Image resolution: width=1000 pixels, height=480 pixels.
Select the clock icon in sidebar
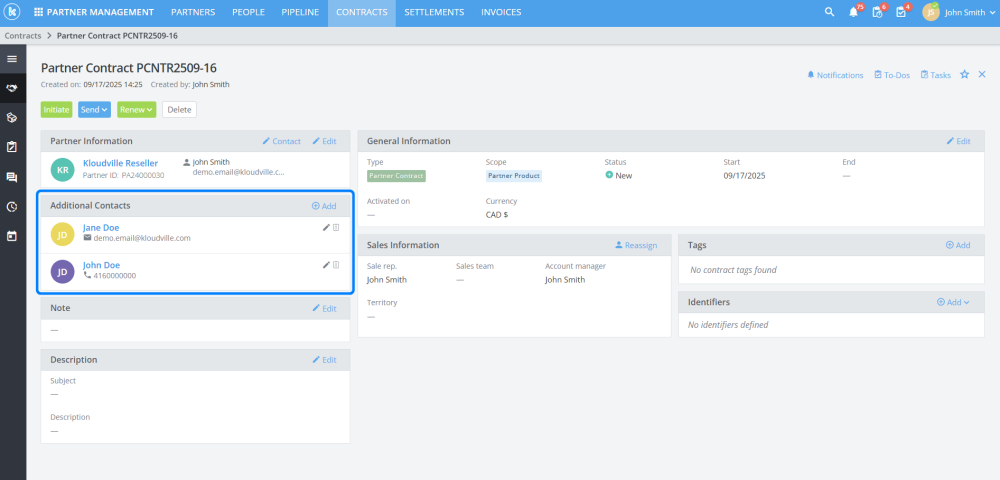[11, 207]
